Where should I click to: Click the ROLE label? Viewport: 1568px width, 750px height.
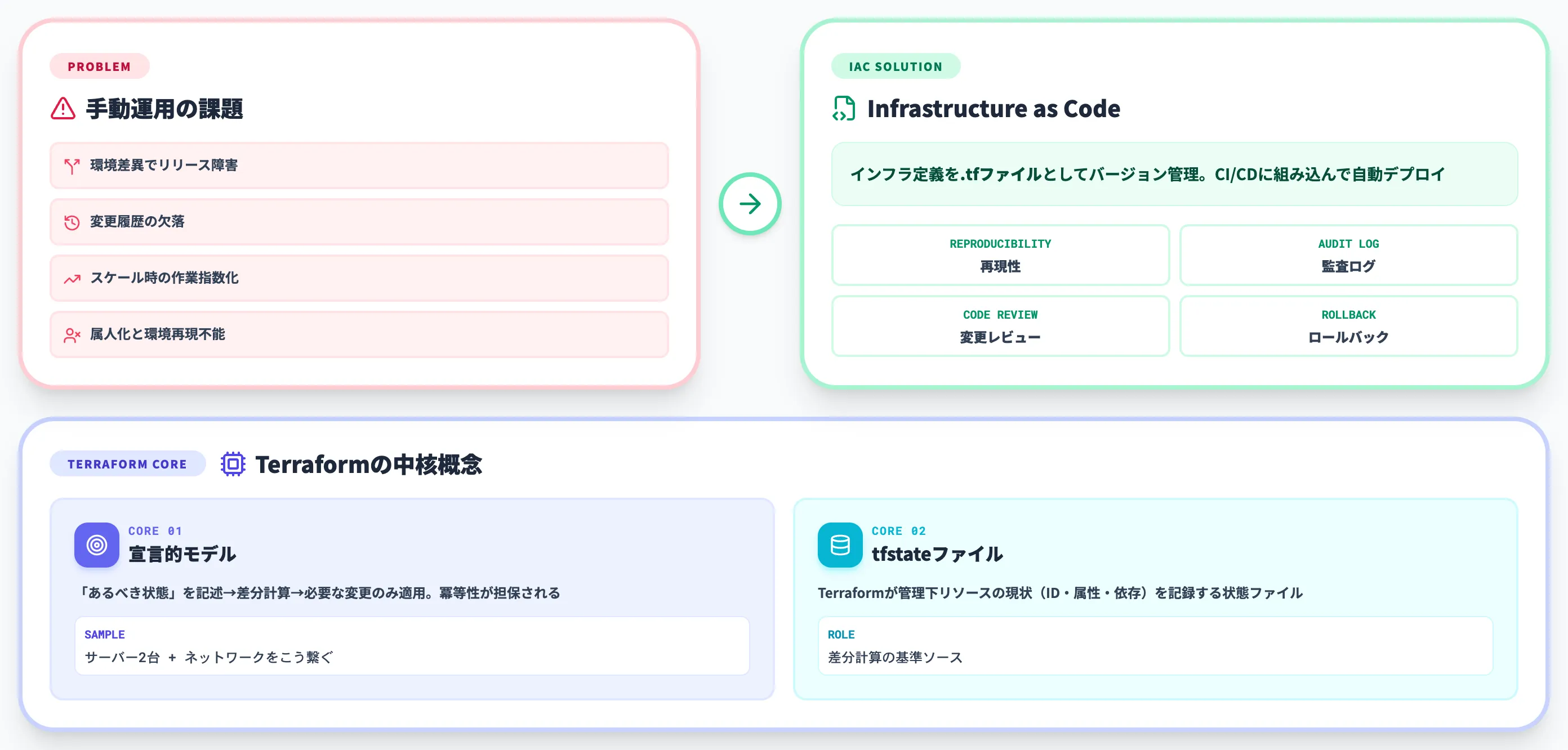coord(841,635)
